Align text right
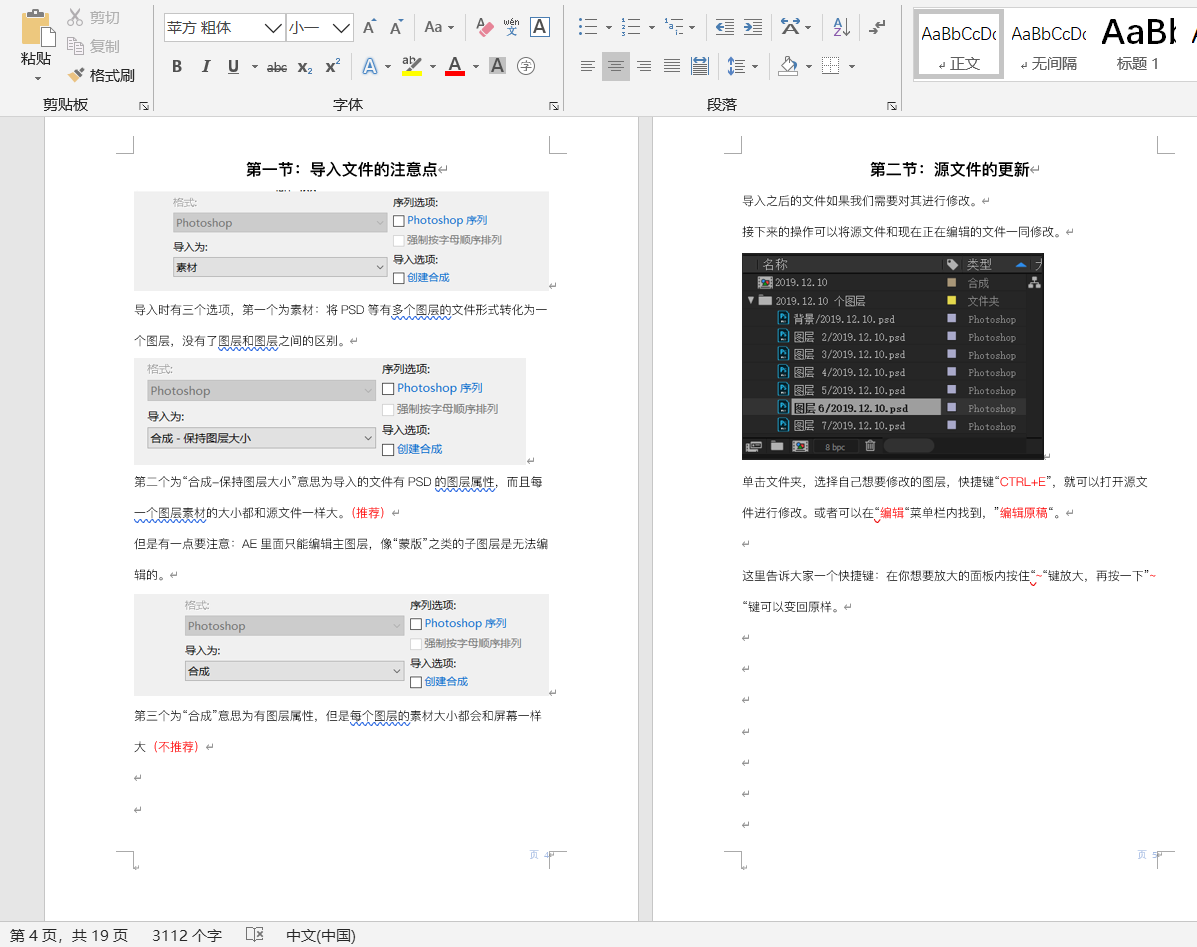This screenshot has width=1197, height=947. [644, 66]
